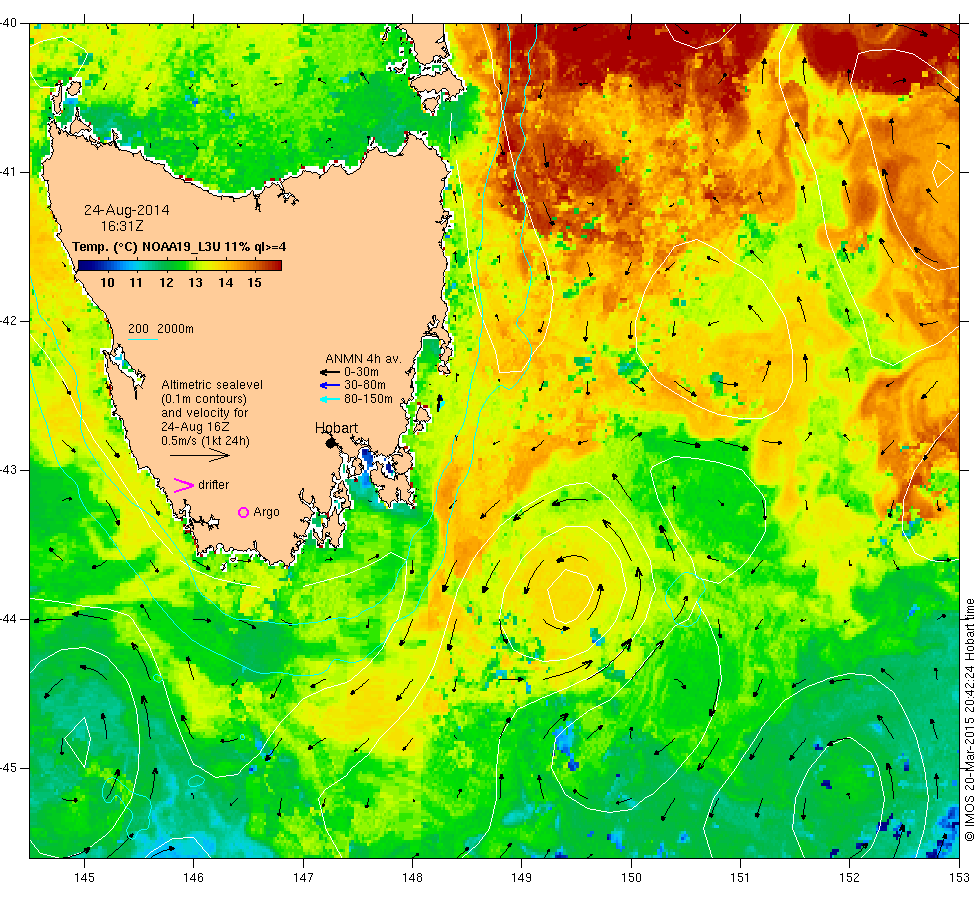
Task: Click the blue 30-80m legend arrow
Action: [329, 385]
